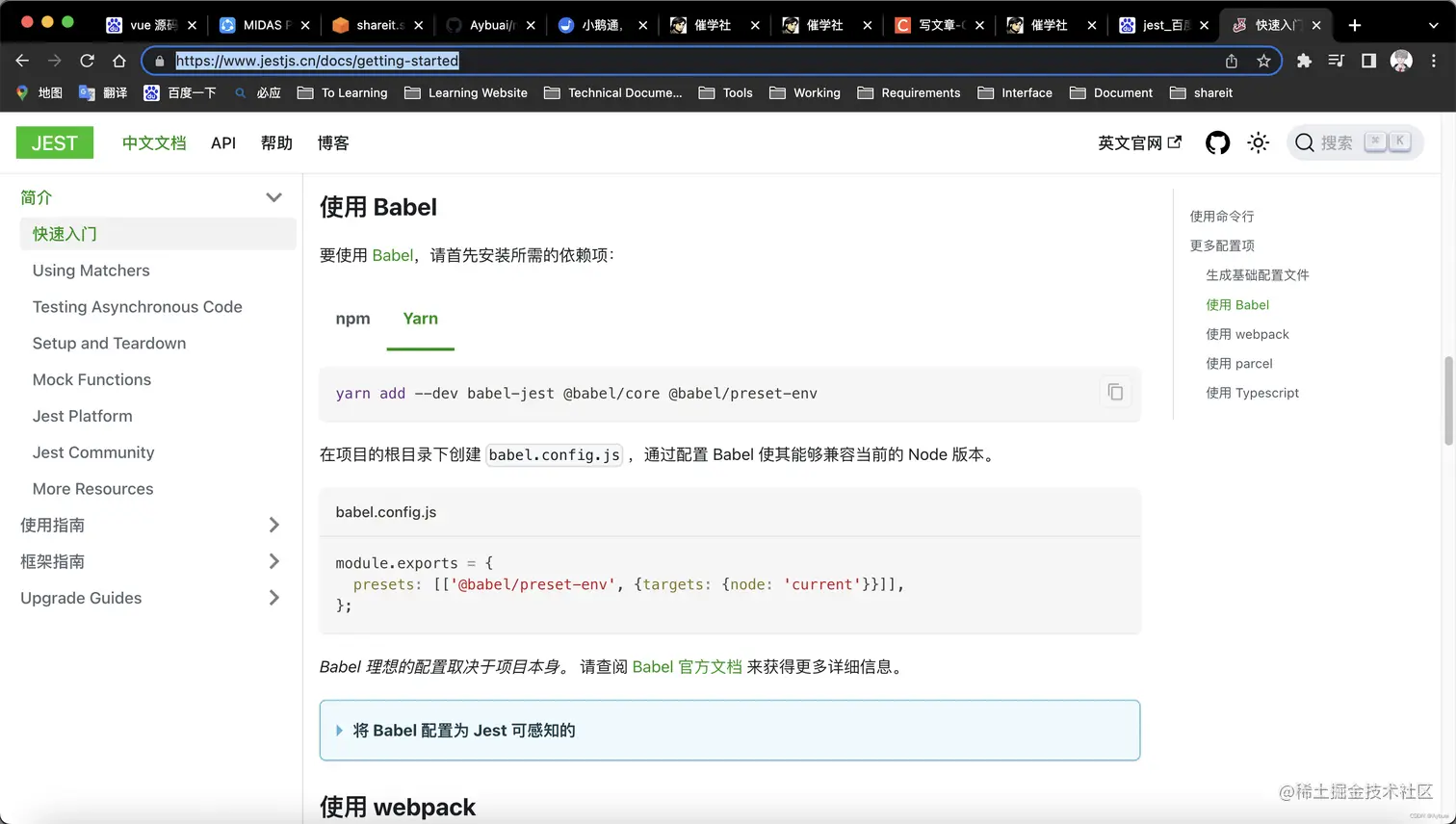The width and height of the screenshot is (1456, 824).
Task: Open the profile avatar menu
Action: (x=1401, y=61)
